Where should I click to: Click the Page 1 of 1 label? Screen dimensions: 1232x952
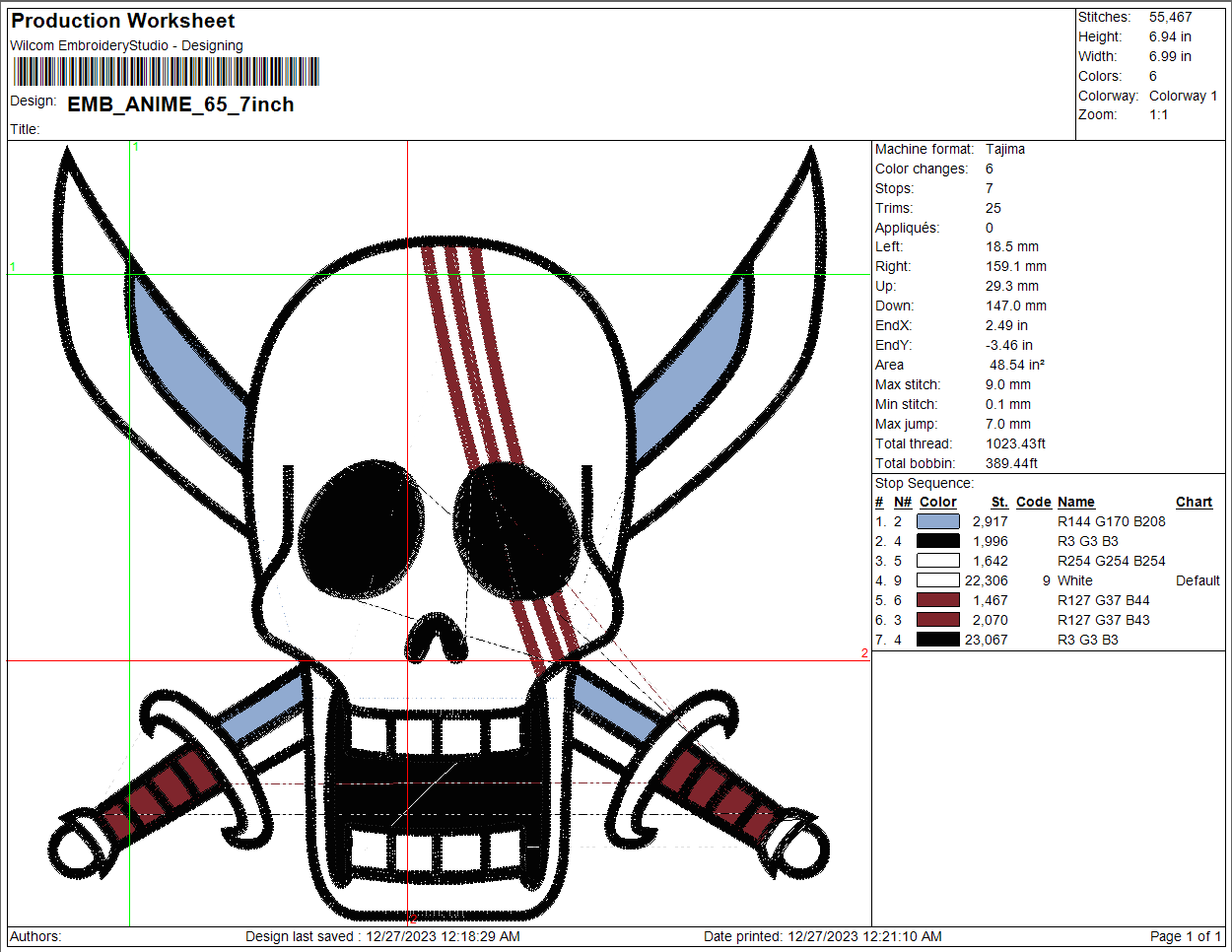pos(1185,936)
